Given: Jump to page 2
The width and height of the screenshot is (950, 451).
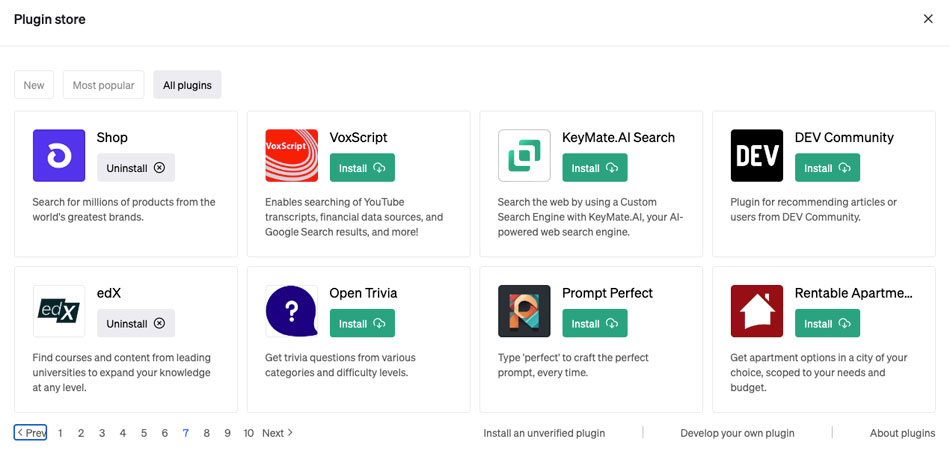Looking at the screenshot, I should (81, 433).
